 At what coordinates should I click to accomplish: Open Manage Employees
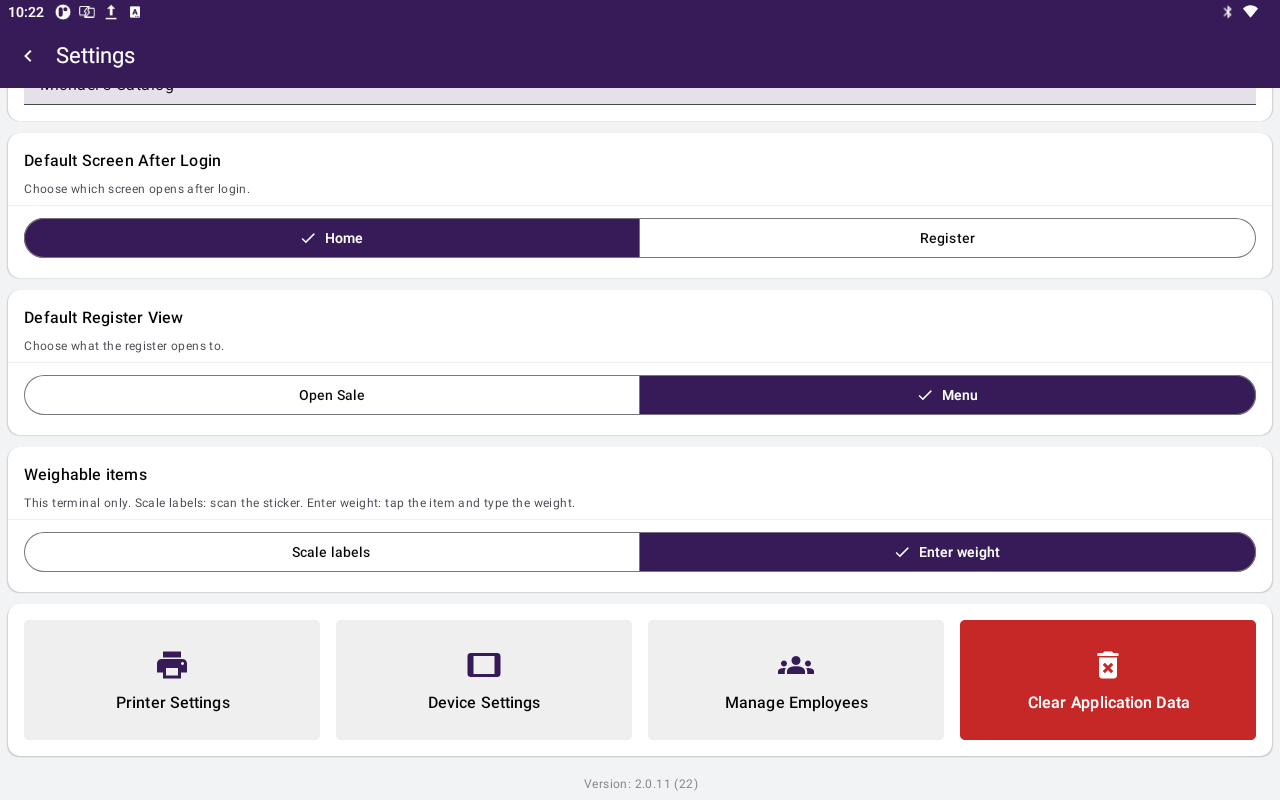(x=796, y=680)
